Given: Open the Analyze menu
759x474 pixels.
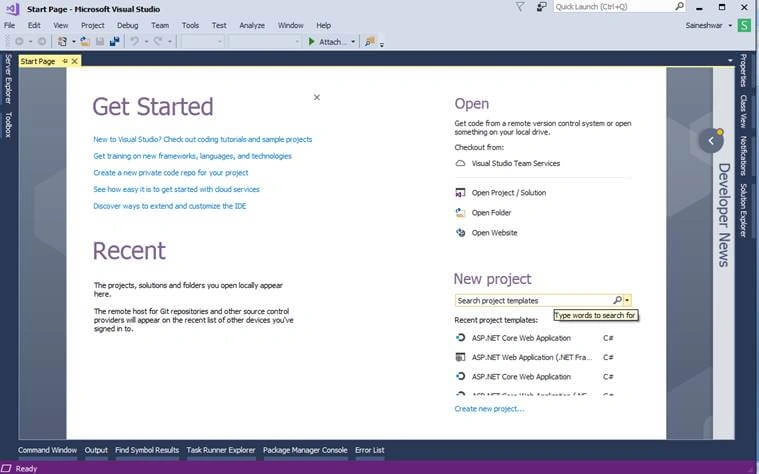Looking at the screenshot, I should (252, 25).
